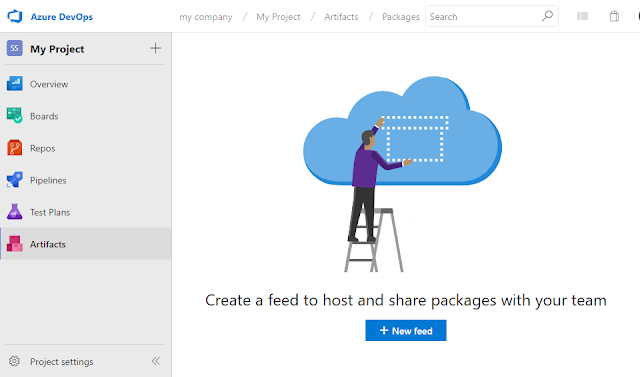This screenshot has height=377, width=640.
Task: Click the Repos icon in sidebar
Action: tap(15, 148)
